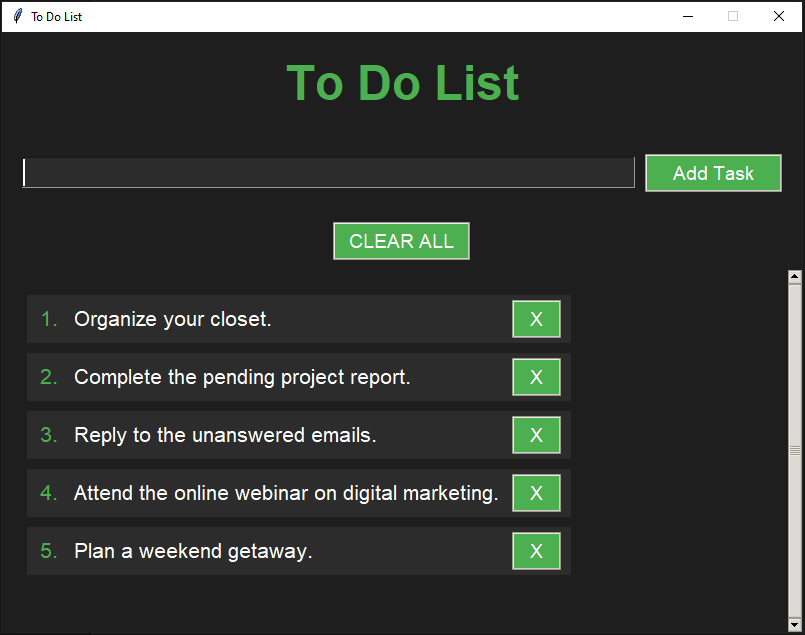Click the Add Task button
Image resolution: width=805 pixels, height=635 pixels.
(713, 173)
